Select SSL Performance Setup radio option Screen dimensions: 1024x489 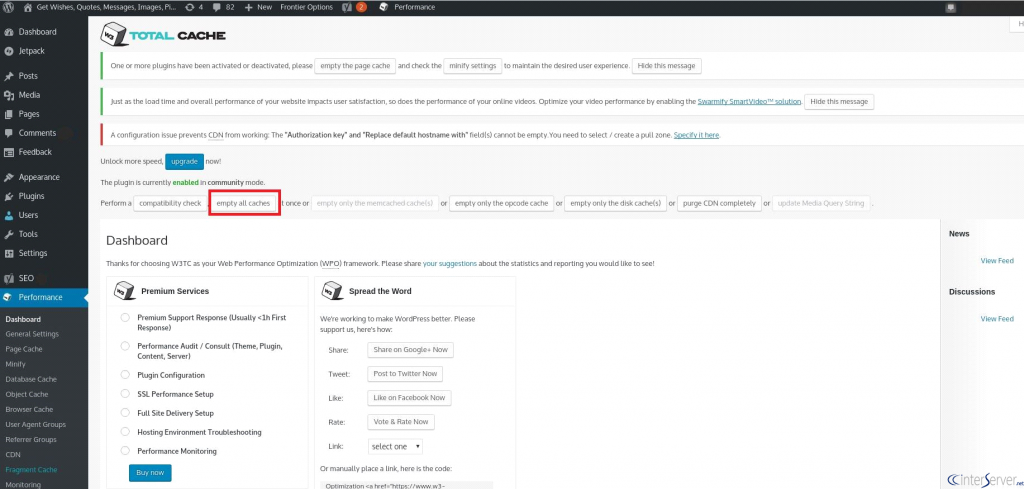tap(125, 394)
